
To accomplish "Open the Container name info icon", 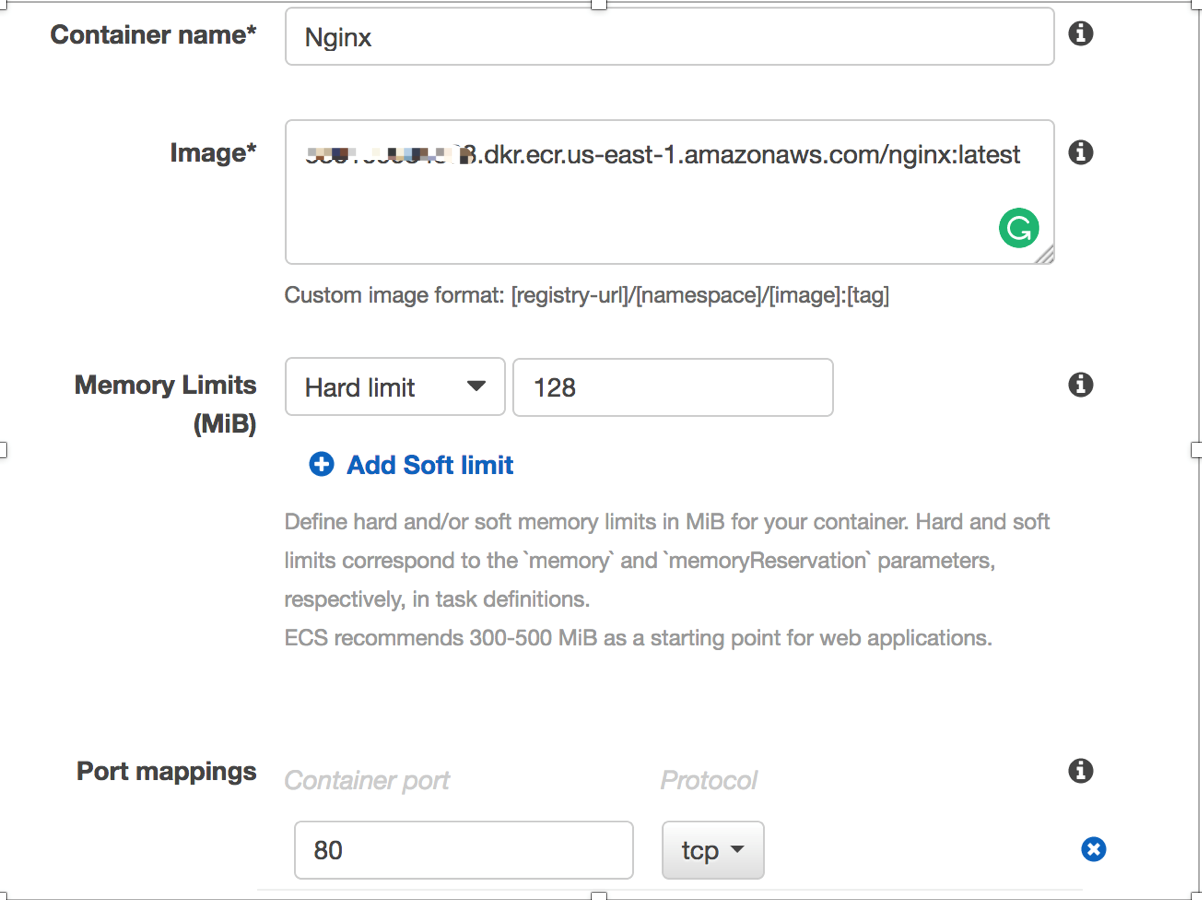I will pyautogui.click(x=1080, y=34).
